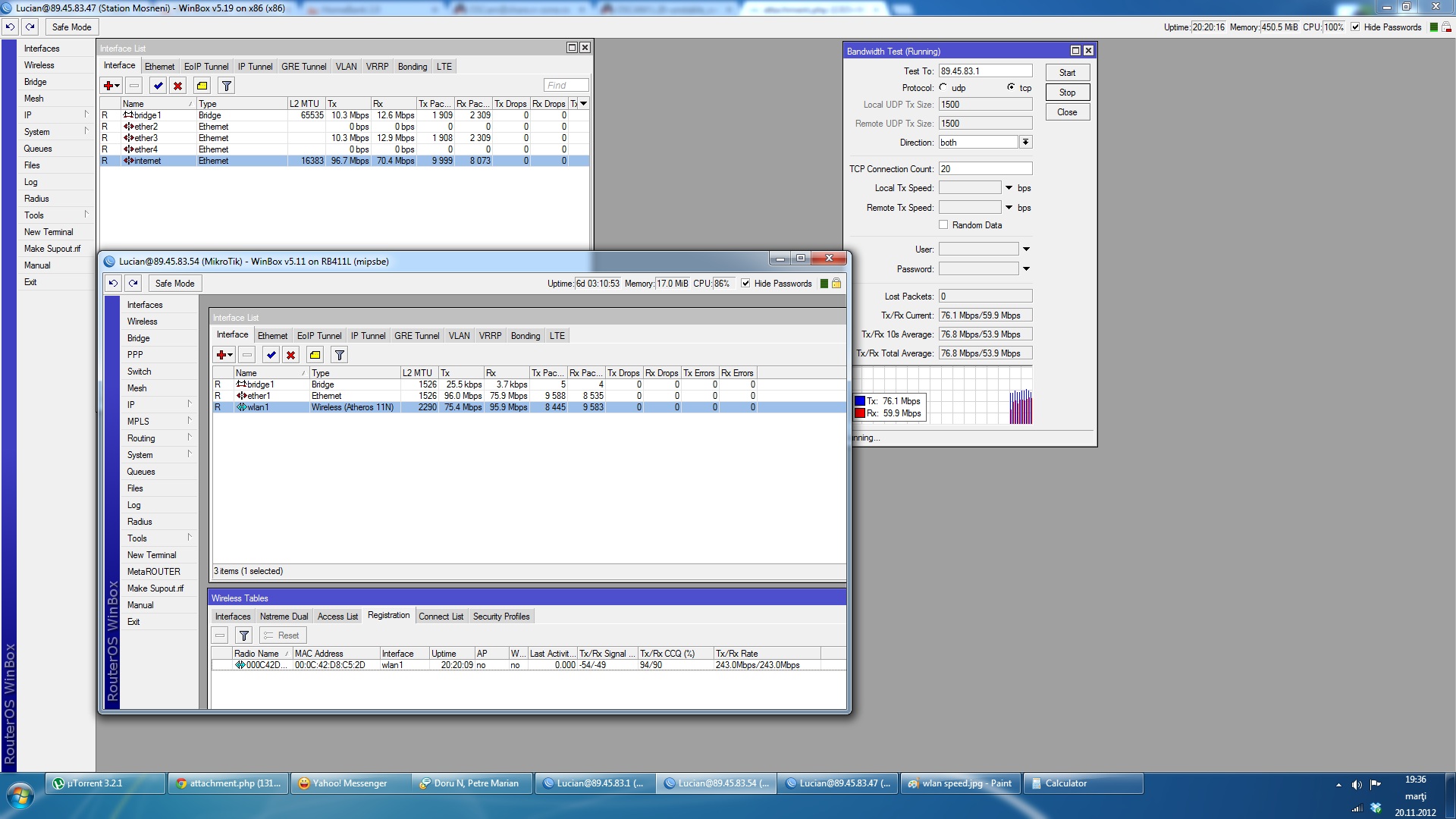Image resolution: width=1456 pixels, height=819 pixels.
Task: Open the Direction dropdown in Bandwidth Test
Action: tap(1025, 143)
